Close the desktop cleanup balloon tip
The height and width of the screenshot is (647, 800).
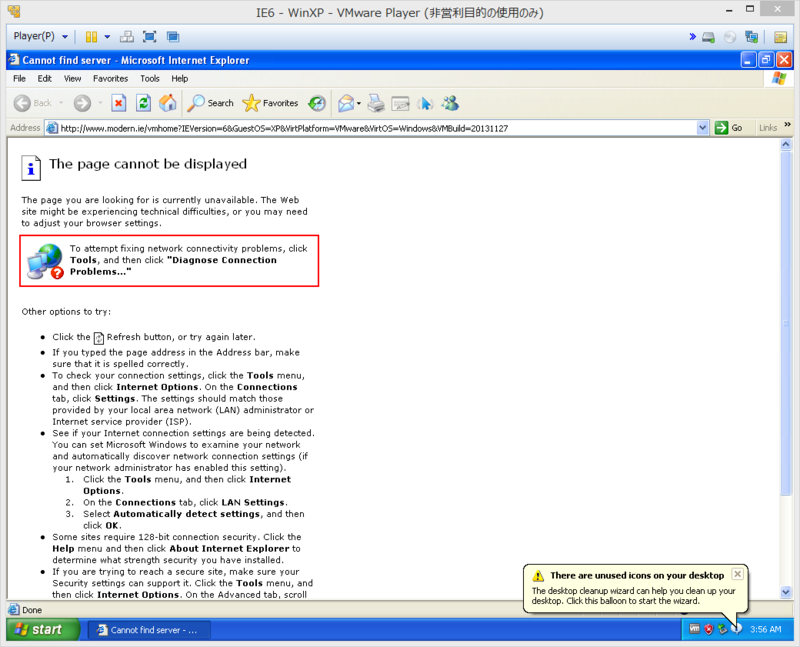(737, 574)
